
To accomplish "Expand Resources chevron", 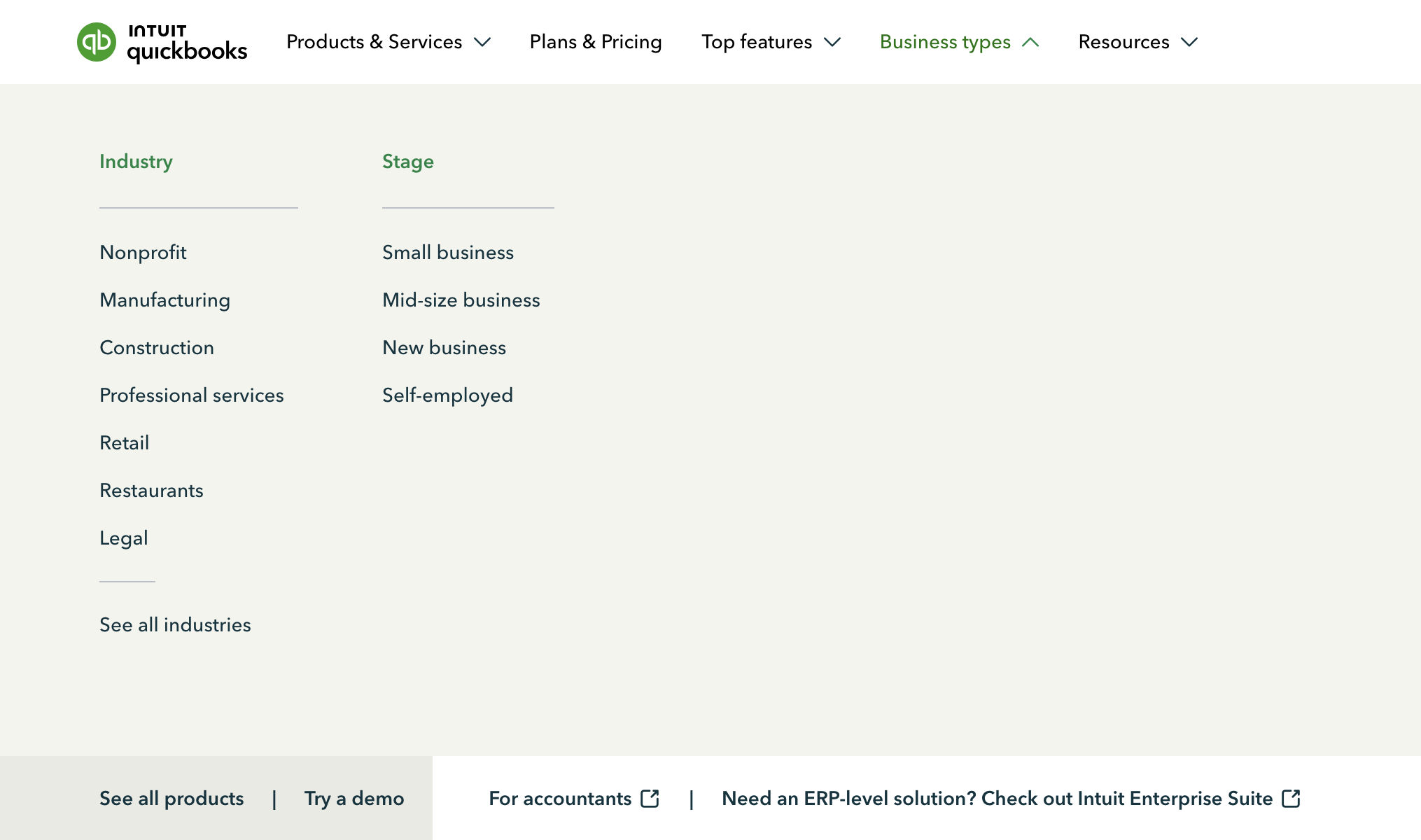I will click(1189, 43).
